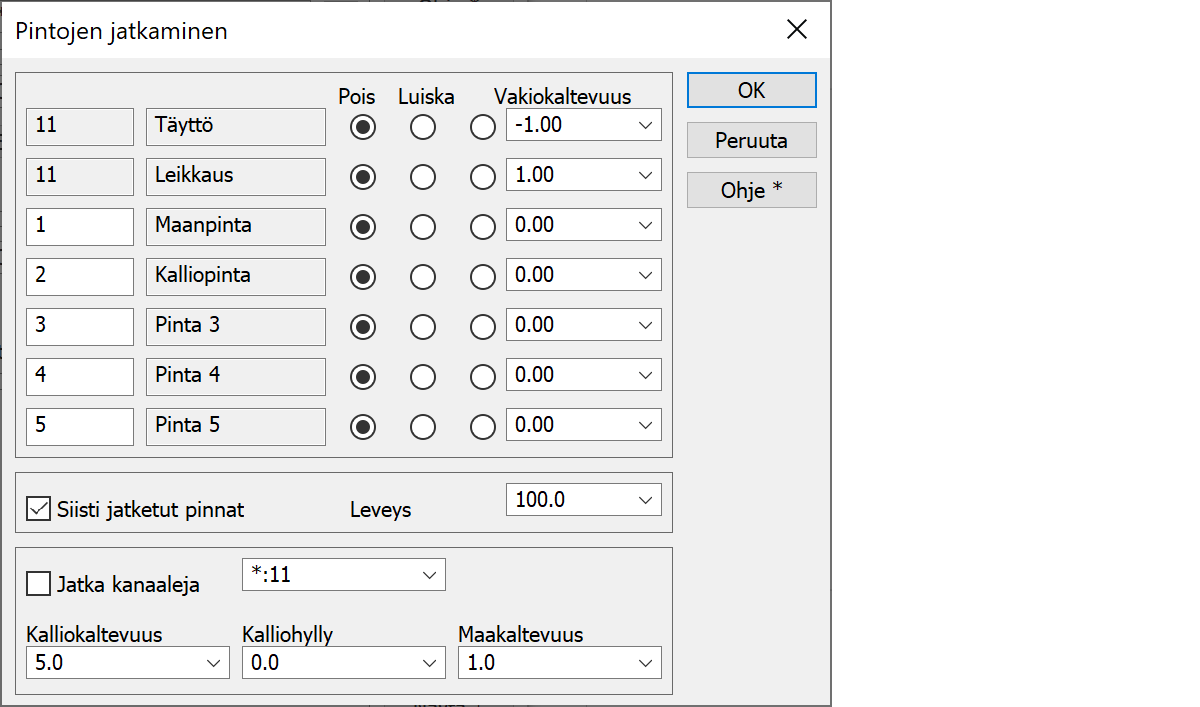Viewport: 1200px width, 707px height.
Task: Select Vakiokaltevuus radio for Pinta 3 row
Action: 483,327
